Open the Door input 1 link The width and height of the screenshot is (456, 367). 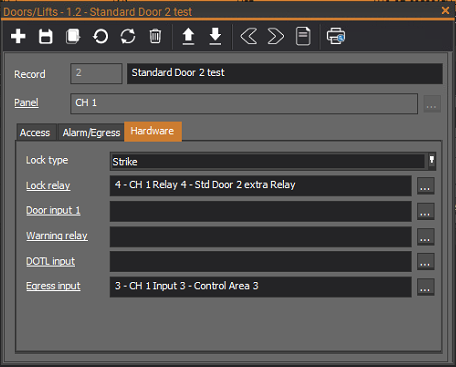[53, 210]
